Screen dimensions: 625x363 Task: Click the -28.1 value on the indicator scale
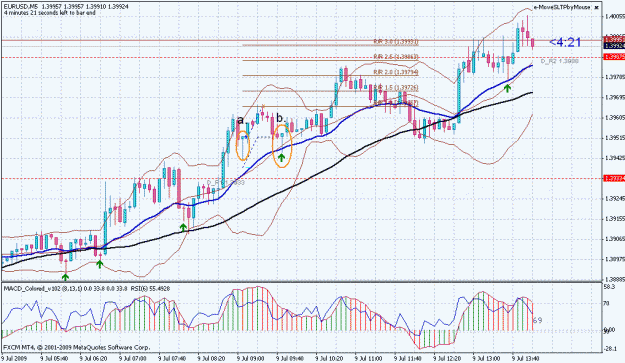point(610,349)
